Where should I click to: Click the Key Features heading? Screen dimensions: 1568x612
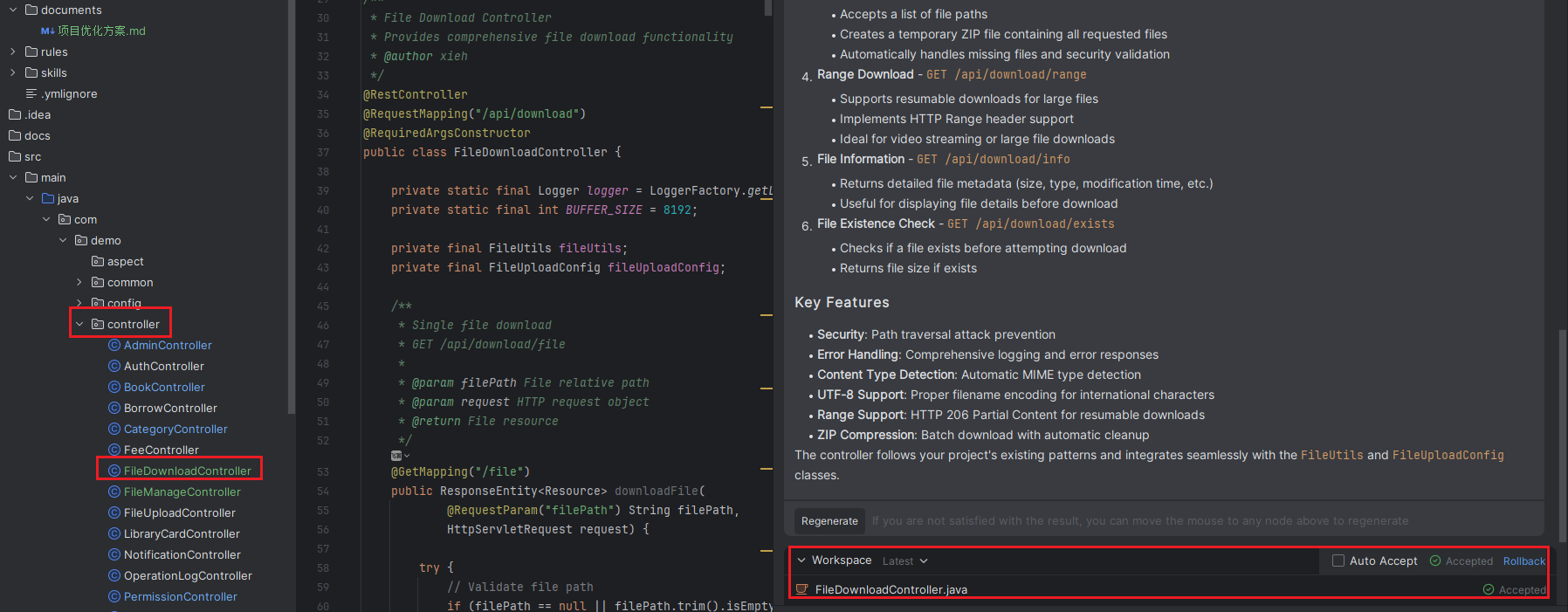[842, 302]
